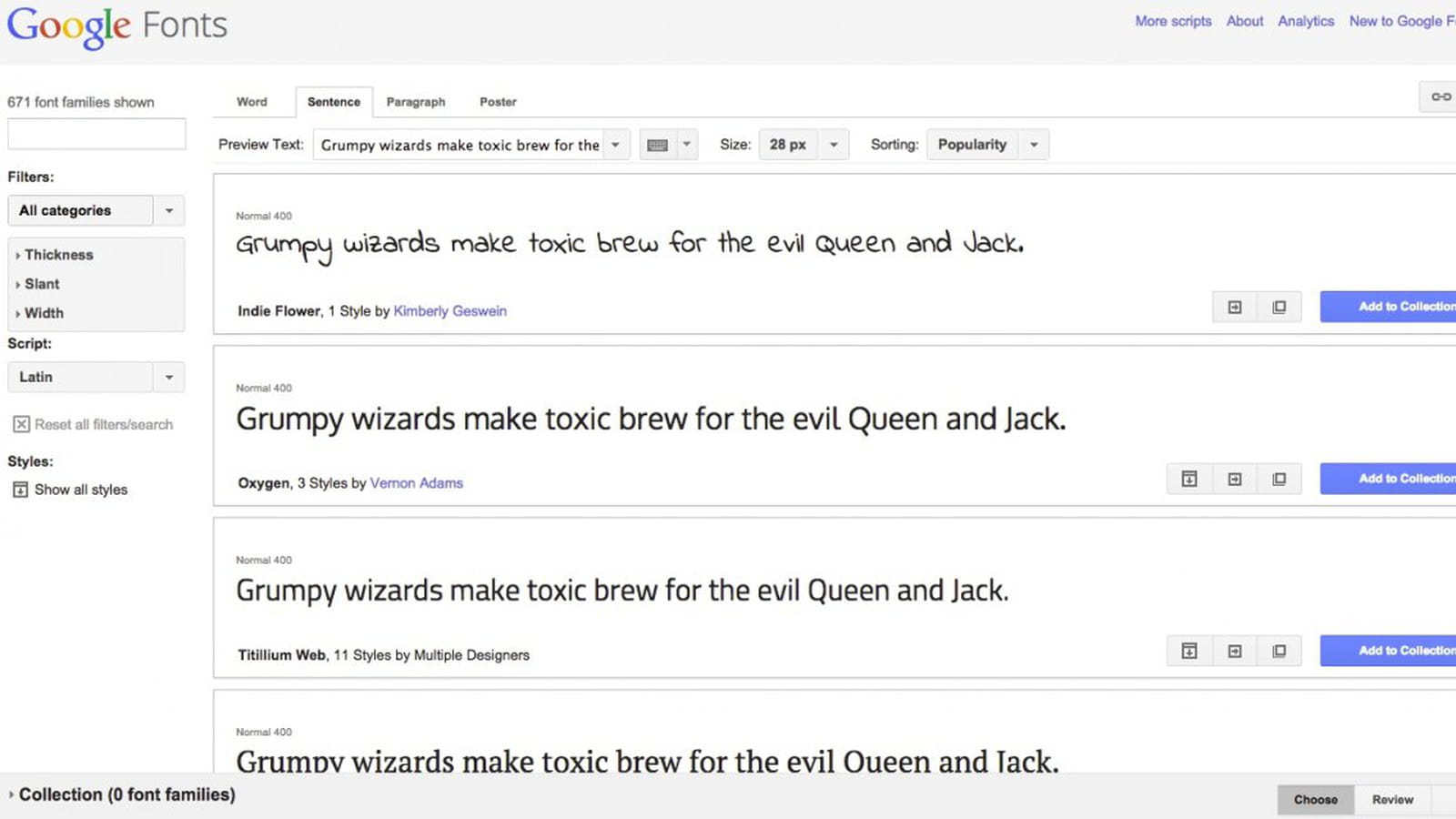Add Indie Flower to Collection
Image resolution: width=1456 pixels, height=819 pixels.
[1389, 307]
